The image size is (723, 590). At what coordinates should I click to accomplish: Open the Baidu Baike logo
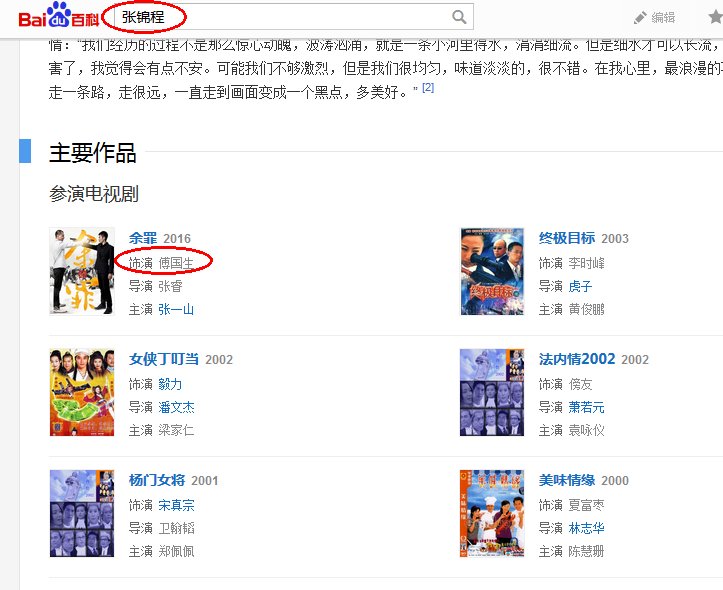coord(59,15)
